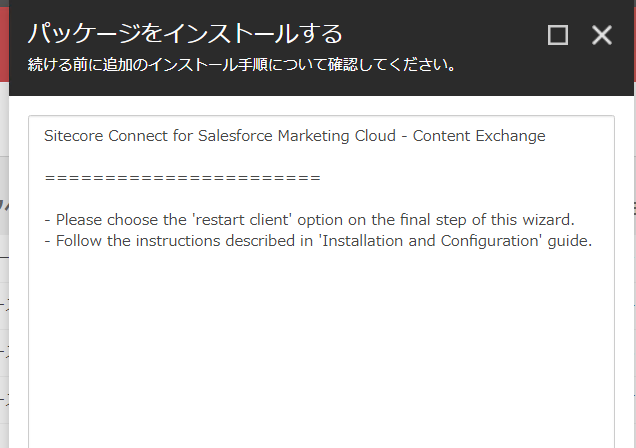Viewport: 636px width, 448px height.
Task: Click the words 'Salesforce Marketing Cloud'
Action: (x=297, y=136)
